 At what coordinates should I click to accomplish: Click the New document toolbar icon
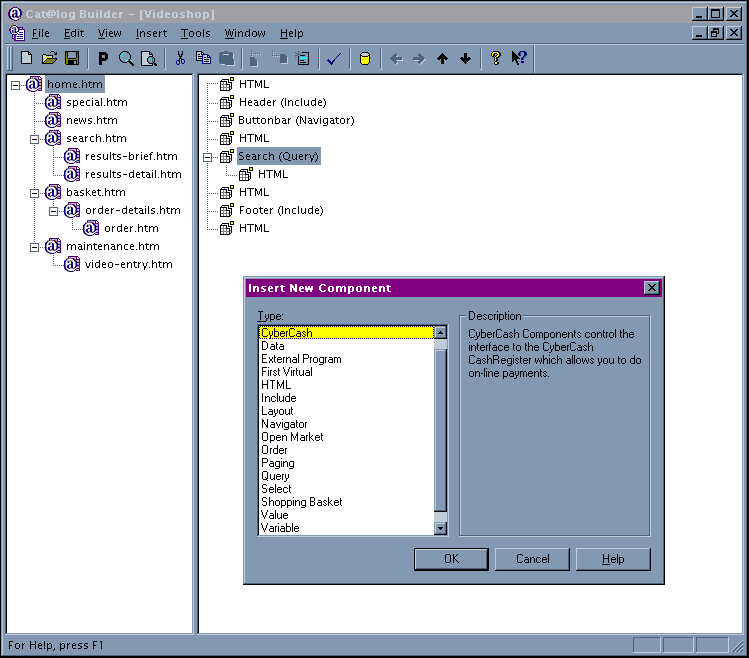[x=27, y=59]
